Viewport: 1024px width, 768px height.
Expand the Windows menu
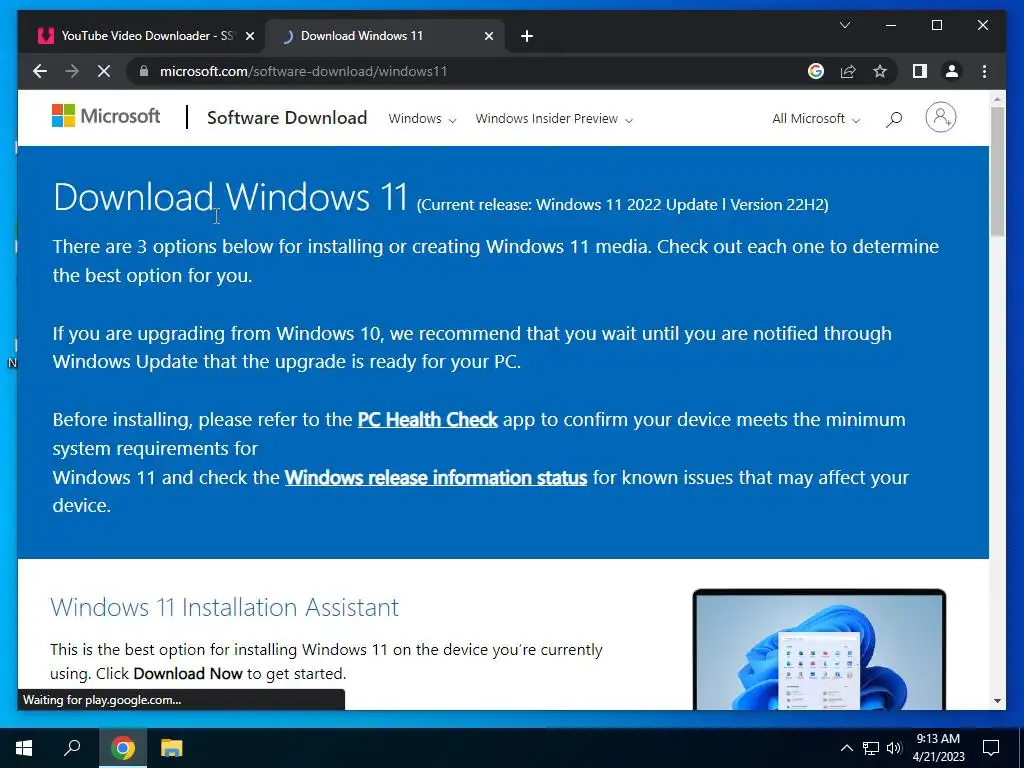[422, 119]
